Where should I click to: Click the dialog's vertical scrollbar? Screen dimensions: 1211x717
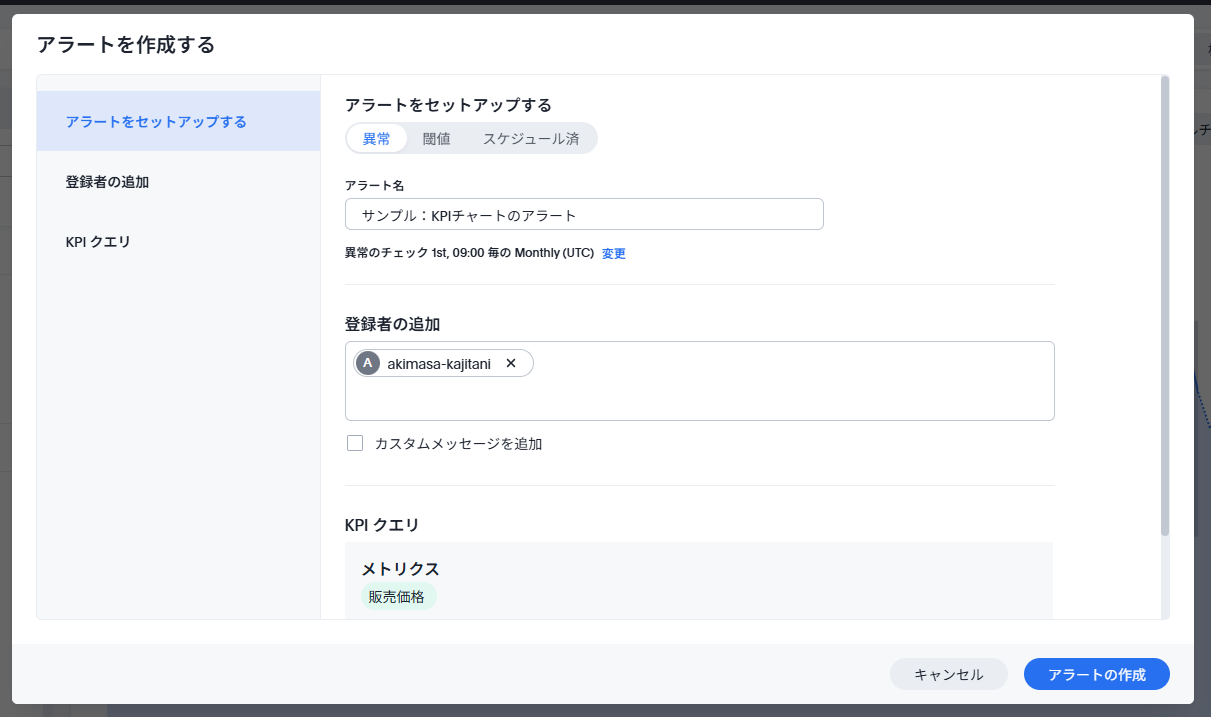(1164, 300)
